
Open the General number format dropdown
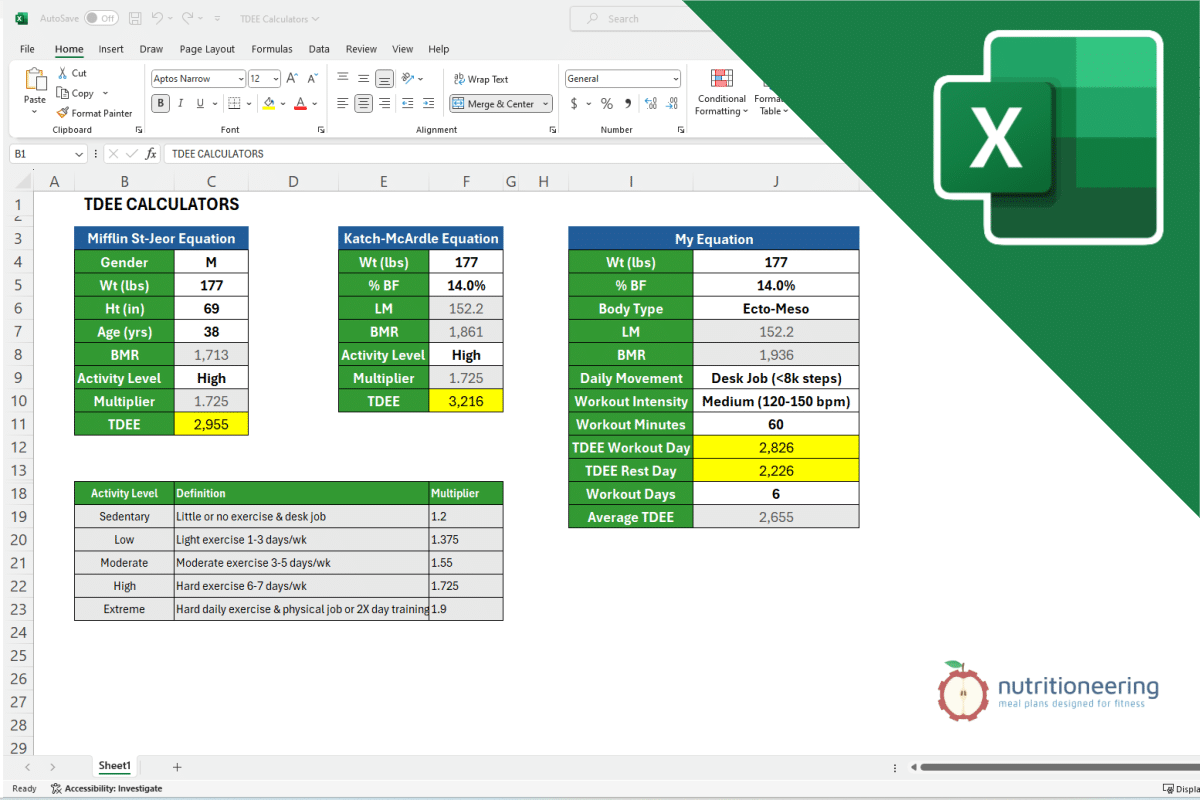click(x=676, y=79)
